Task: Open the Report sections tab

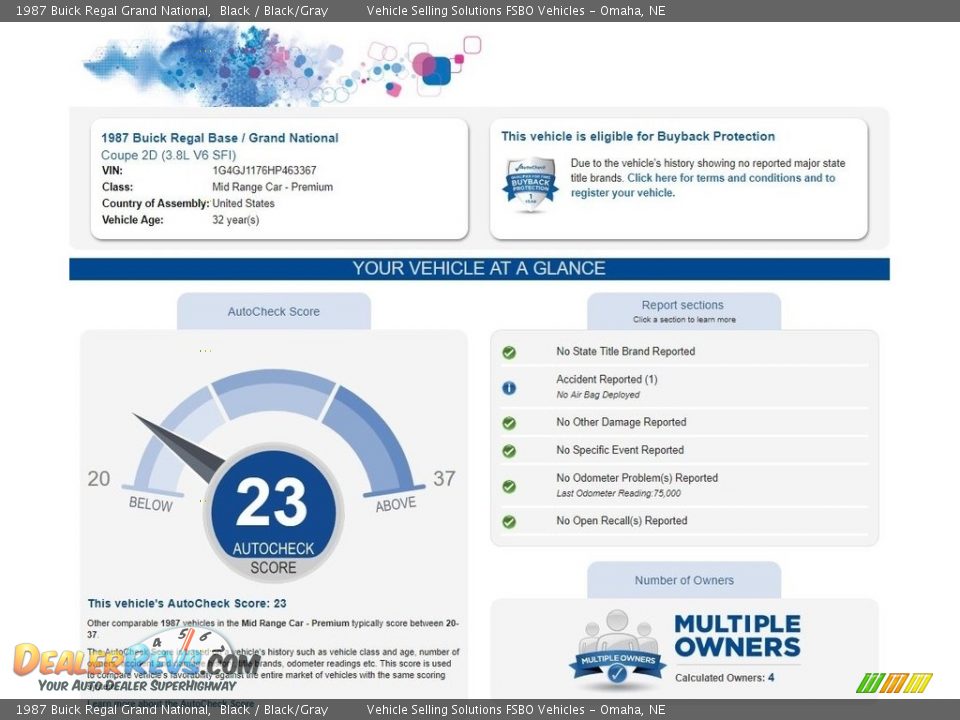Action: click(x=684, y=312)
